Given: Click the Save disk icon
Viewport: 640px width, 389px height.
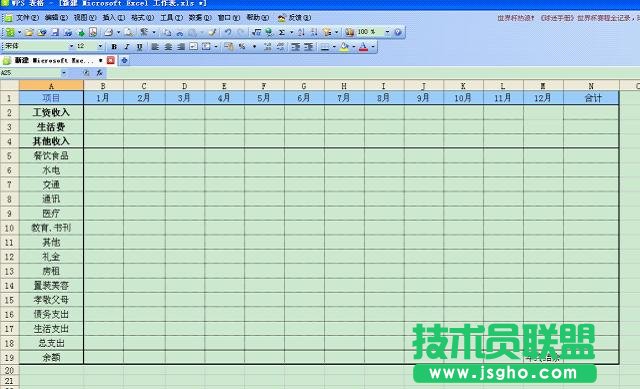Looking at the screenshot, I should click(55, 32).
